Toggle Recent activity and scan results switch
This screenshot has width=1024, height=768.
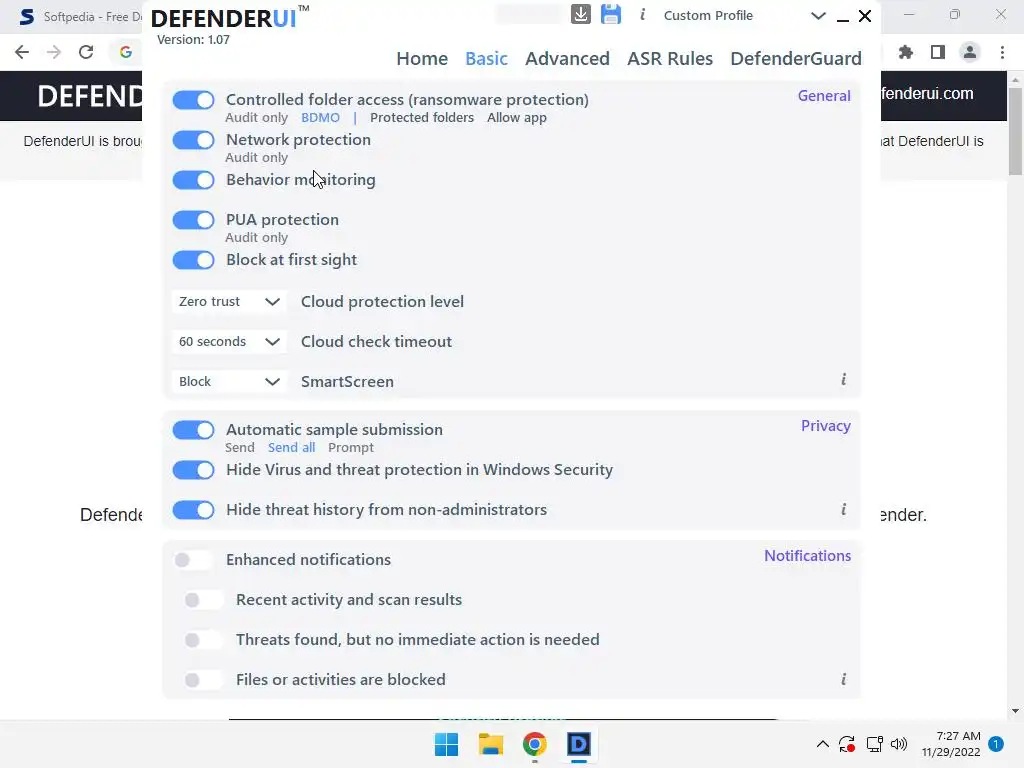[203, 600]
